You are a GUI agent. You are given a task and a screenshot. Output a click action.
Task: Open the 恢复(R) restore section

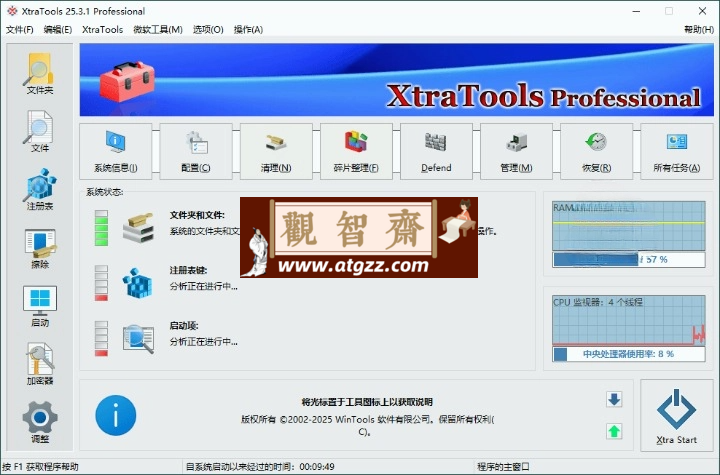tap(596, 152)
